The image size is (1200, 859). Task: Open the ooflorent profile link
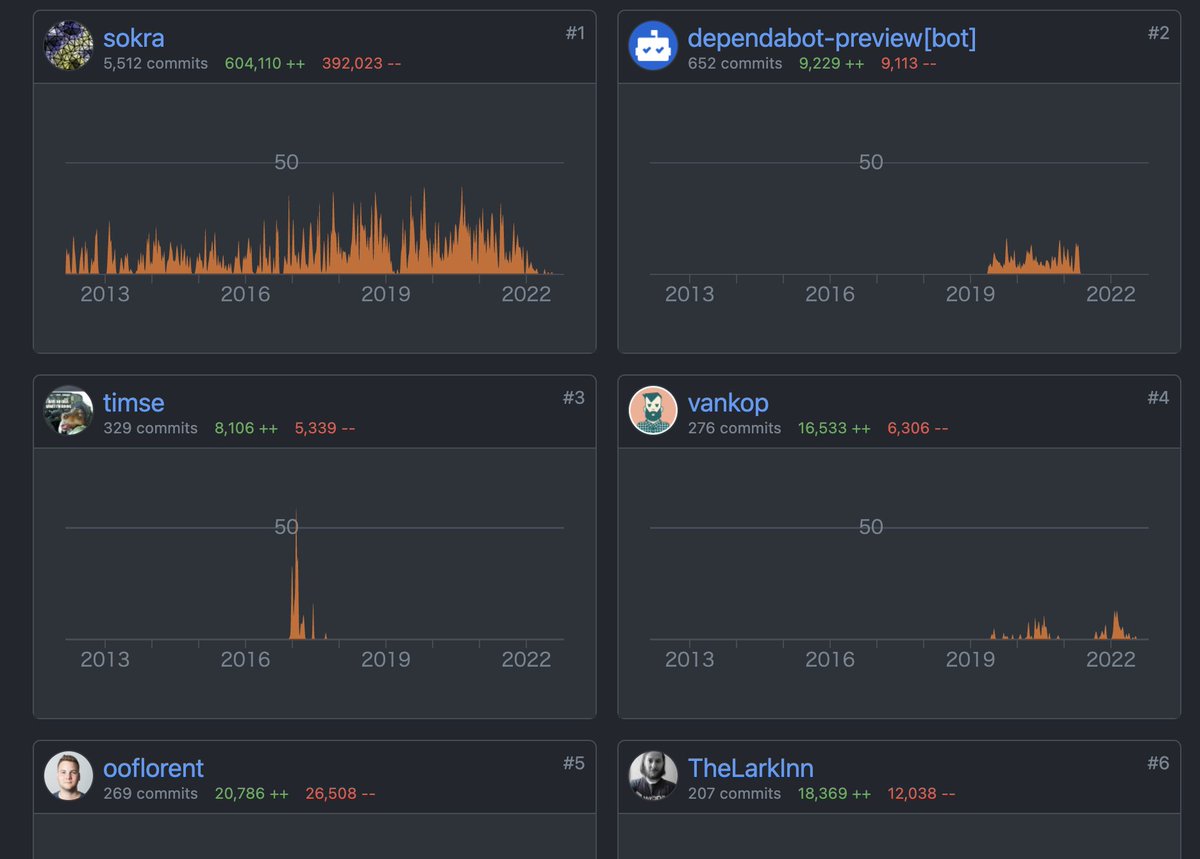[x=153, y=768]
